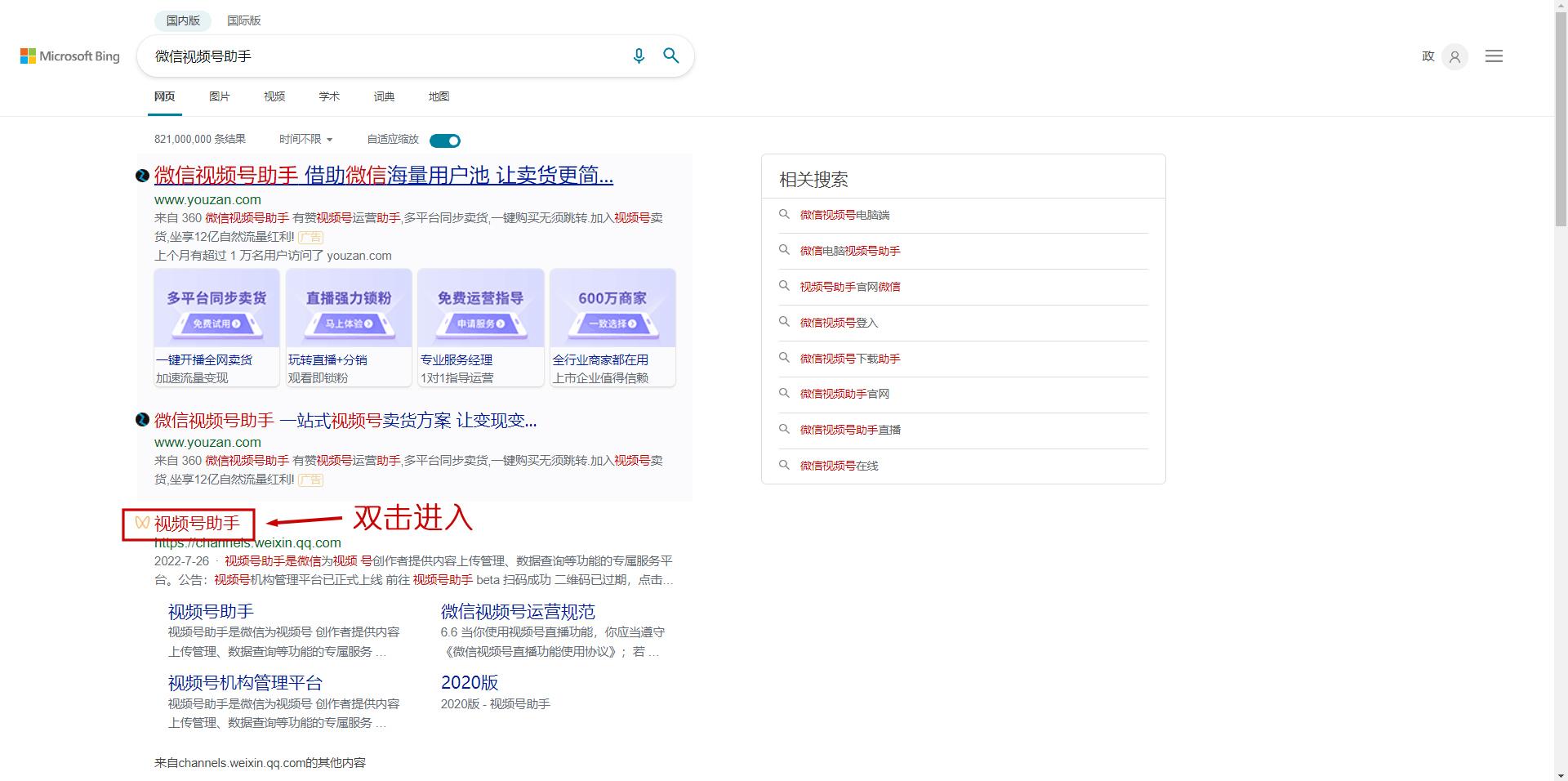The width and height of the screenshot is (1568, 781).
Task: Search related term 微信视频号助手直播
Action: coord(850,430)
